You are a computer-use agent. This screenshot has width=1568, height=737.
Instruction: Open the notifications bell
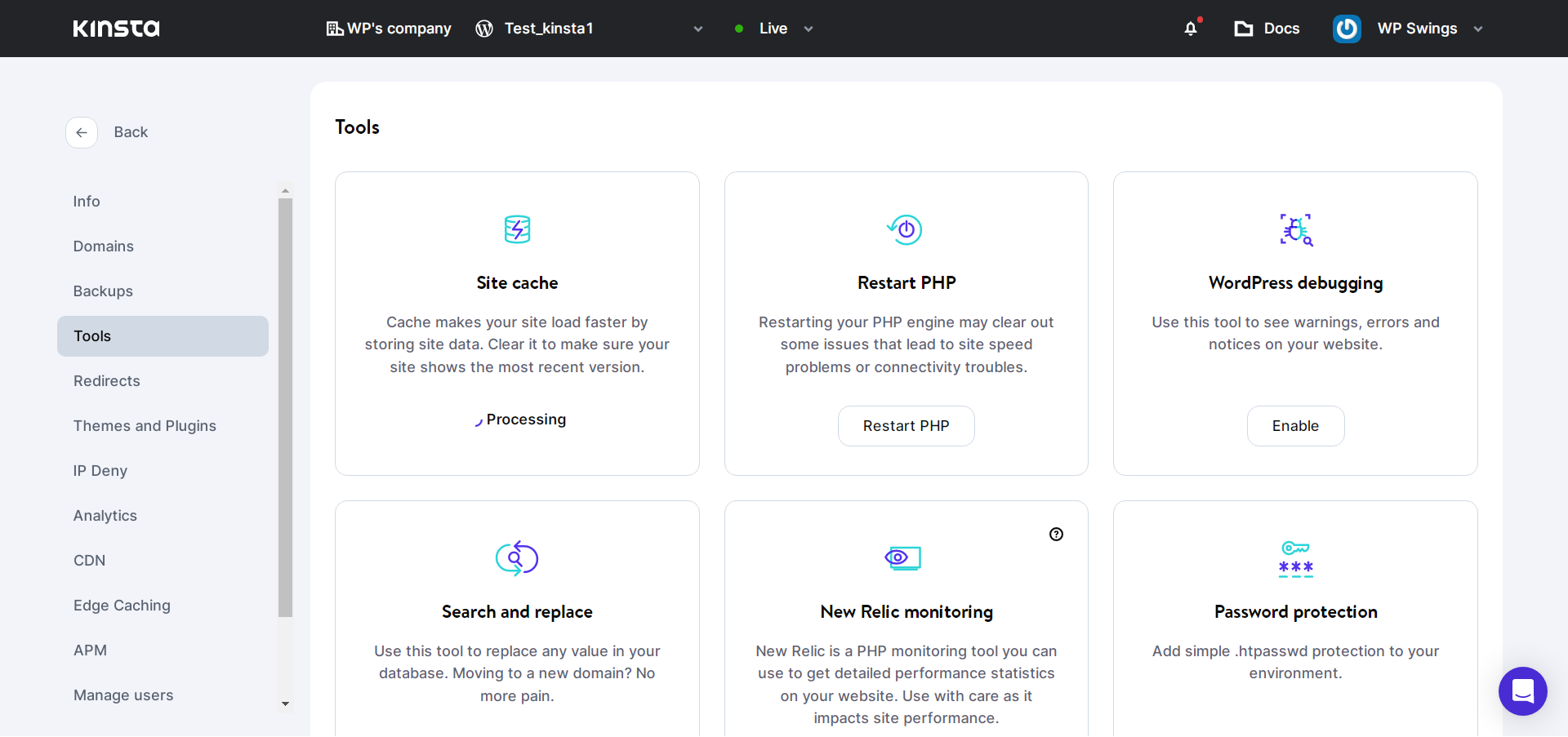(x=1191, y=29)
